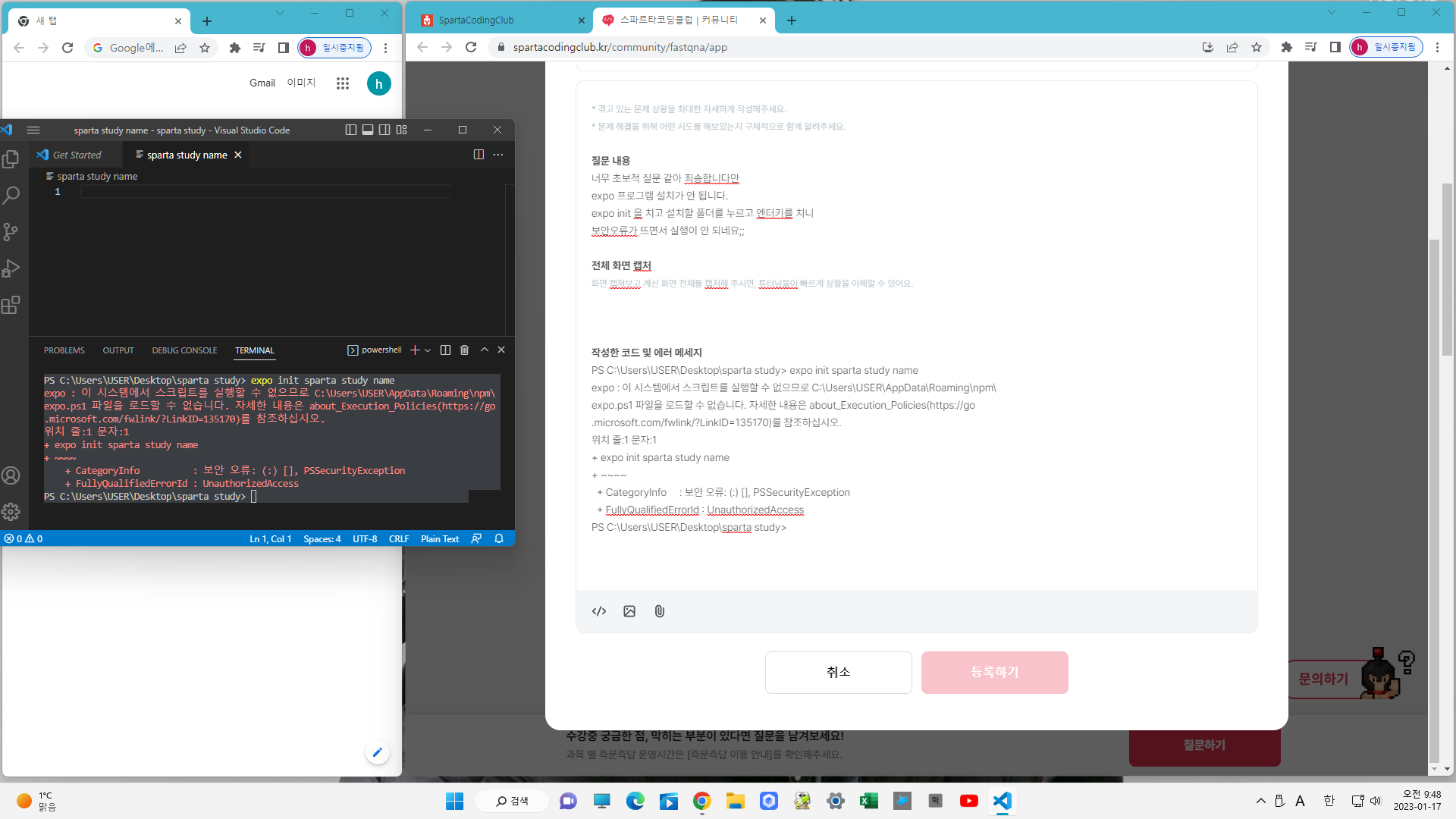Click Ln 1, Col 1 in the status bar
The width and height of the screenshot is (1456, 819).
(x=271, y=538)
